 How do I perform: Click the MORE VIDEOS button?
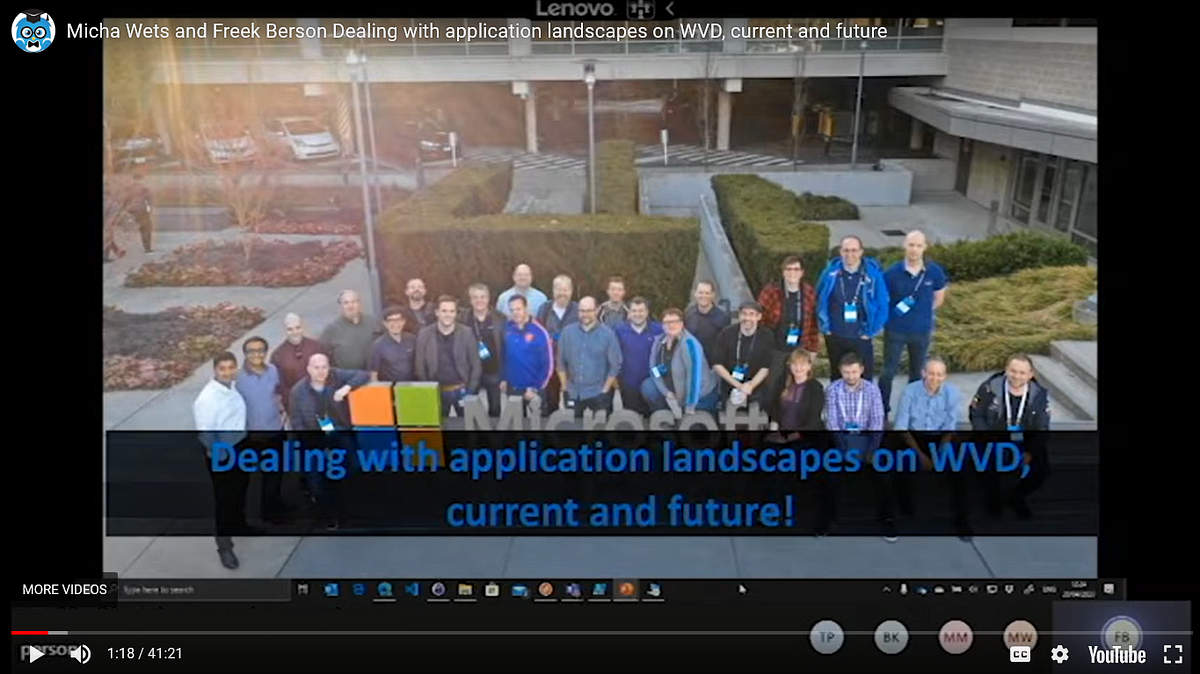(x=64, y=589)
